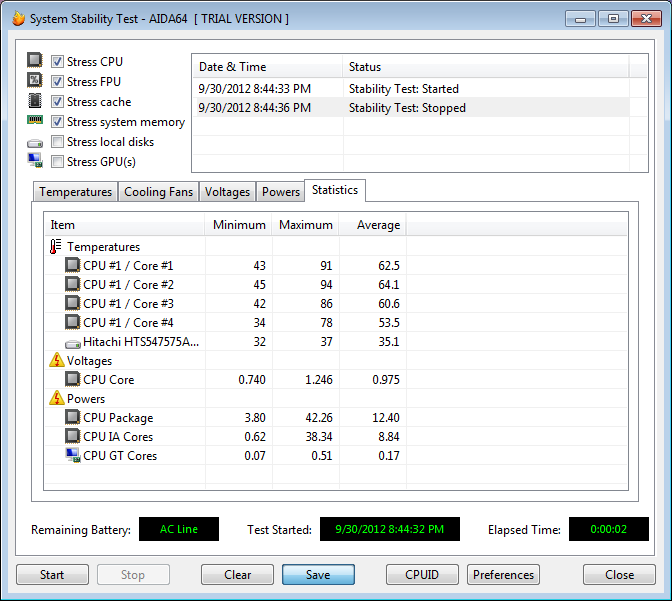Click the chip icon of CPU #1 / Core #3
Viewport: 672px width, 601px height.
click(x=72, y=303)
